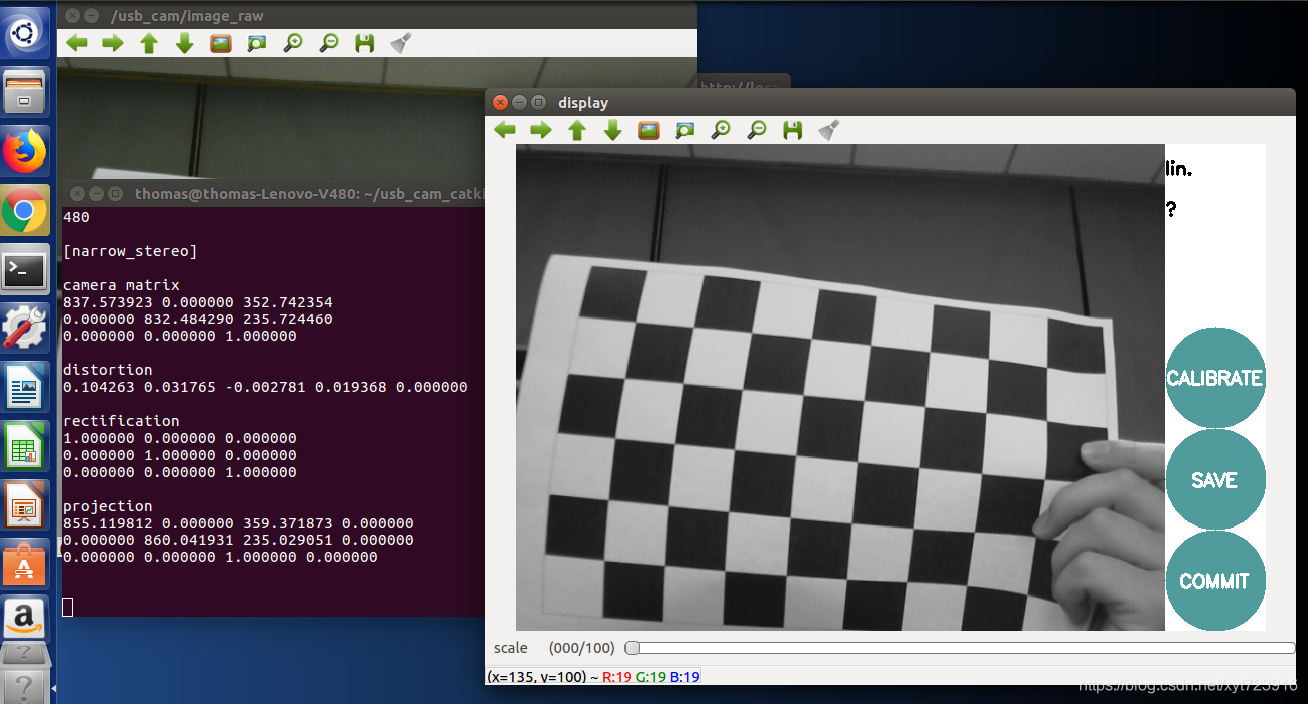Click left arrow icon in image_raw window toolbar
The width and height of the screenshot is (1308, 704).
coord(77,43)
